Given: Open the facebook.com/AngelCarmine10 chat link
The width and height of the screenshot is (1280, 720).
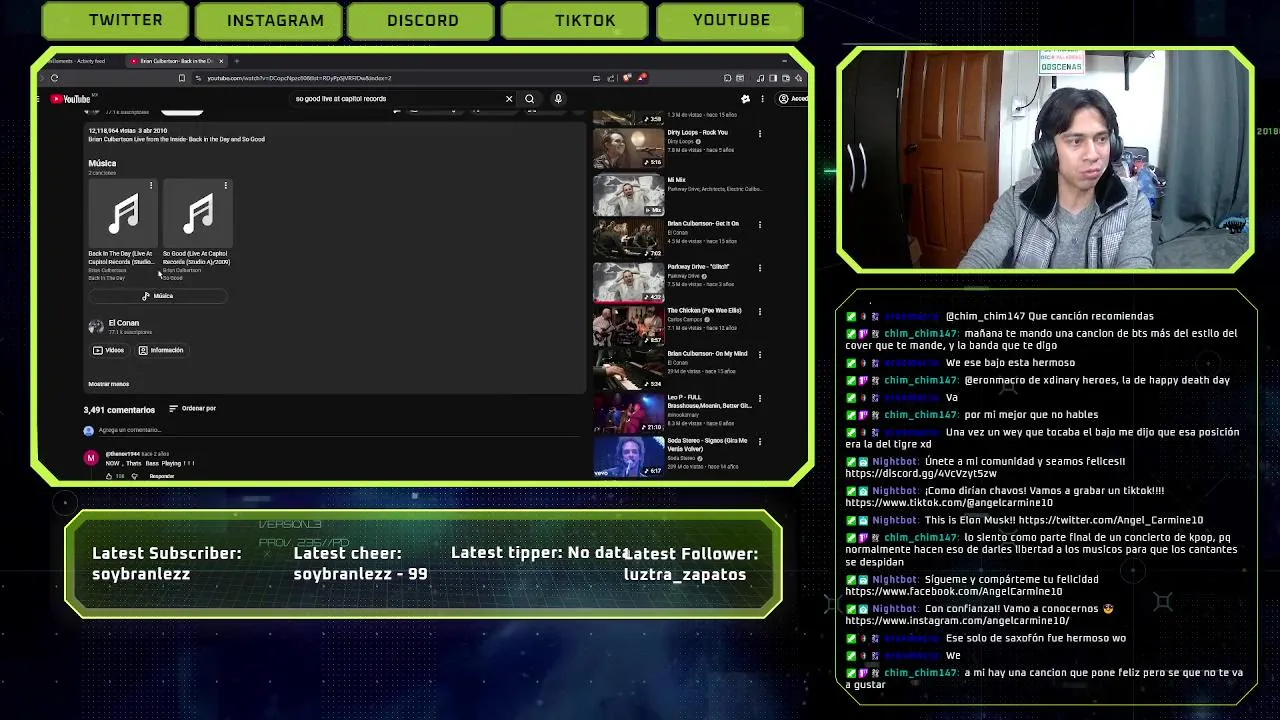Looking at the screenshot, I should coord(953,591).
